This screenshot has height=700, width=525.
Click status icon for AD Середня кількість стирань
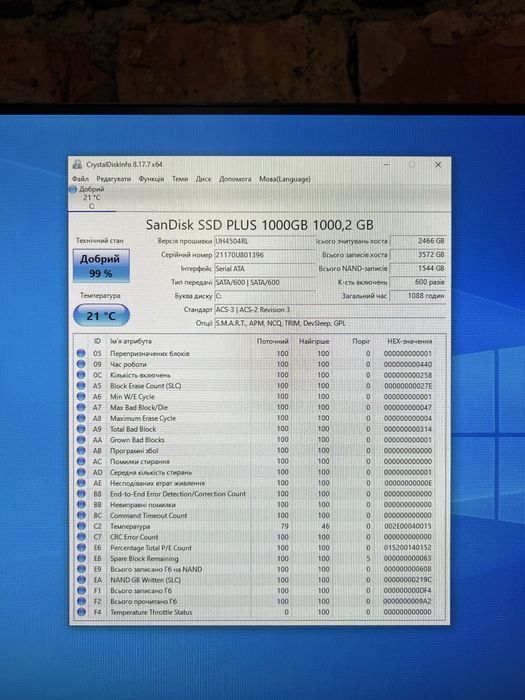[x=81, y=472]
